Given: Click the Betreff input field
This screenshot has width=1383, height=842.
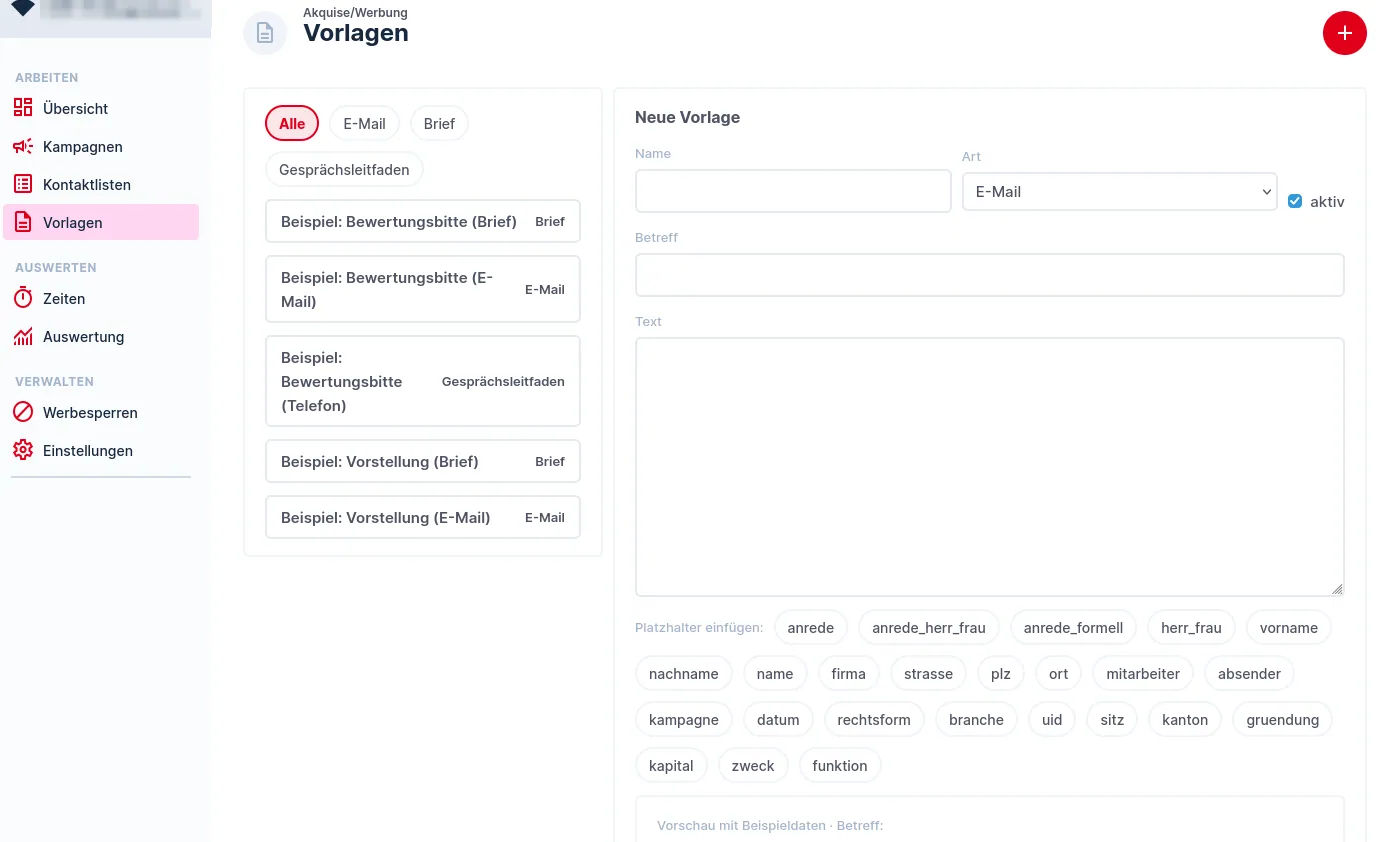Looking at the screenshot, I should [990, 275].
